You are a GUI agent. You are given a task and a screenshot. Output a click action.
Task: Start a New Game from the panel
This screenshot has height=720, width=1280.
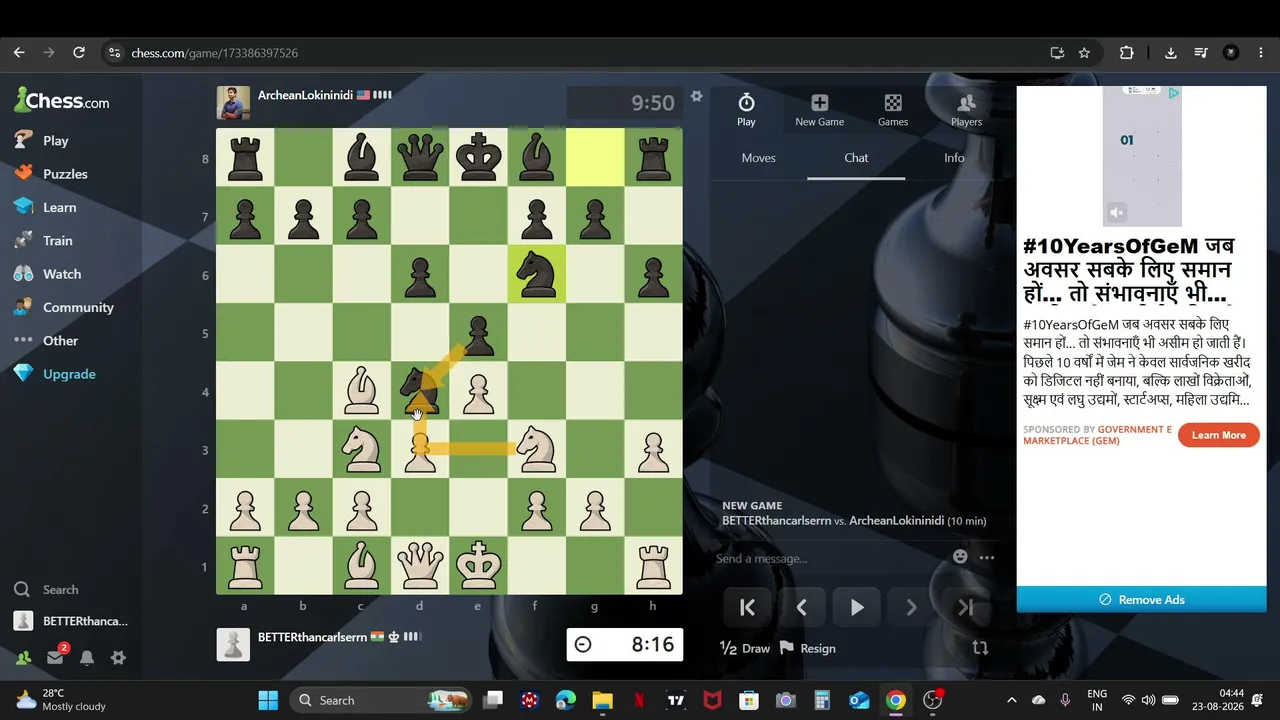820,109
